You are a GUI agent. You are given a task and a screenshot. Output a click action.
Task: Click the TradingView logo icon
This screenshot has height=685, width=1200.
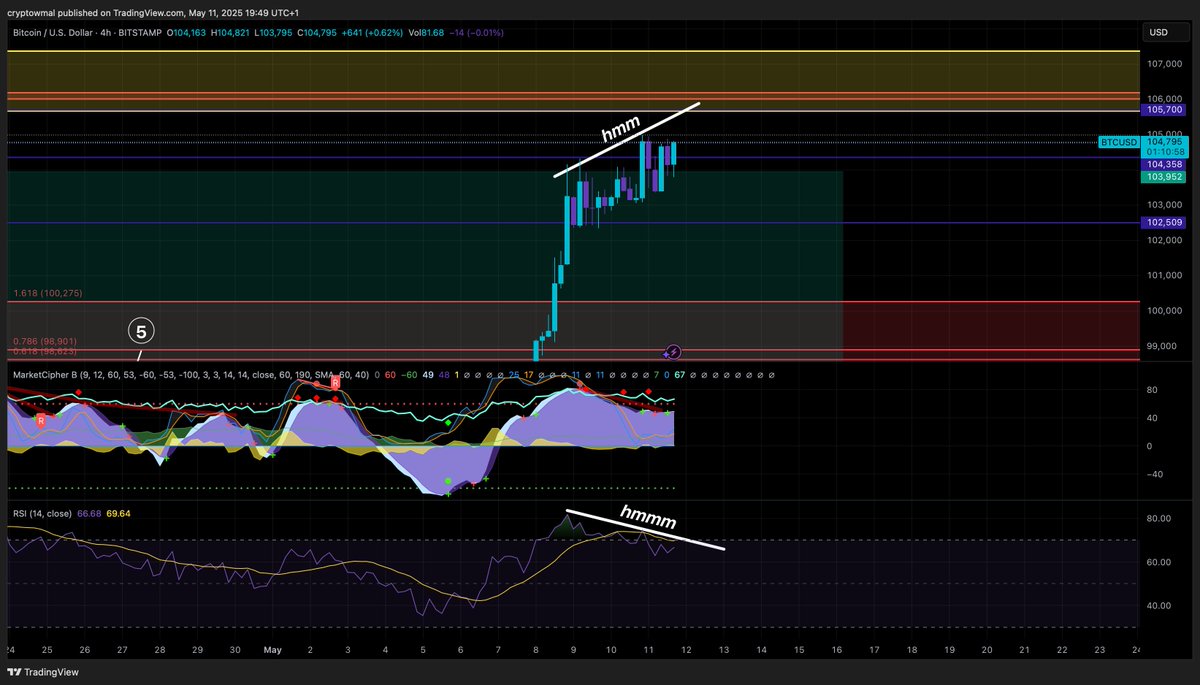pos(14,672)
